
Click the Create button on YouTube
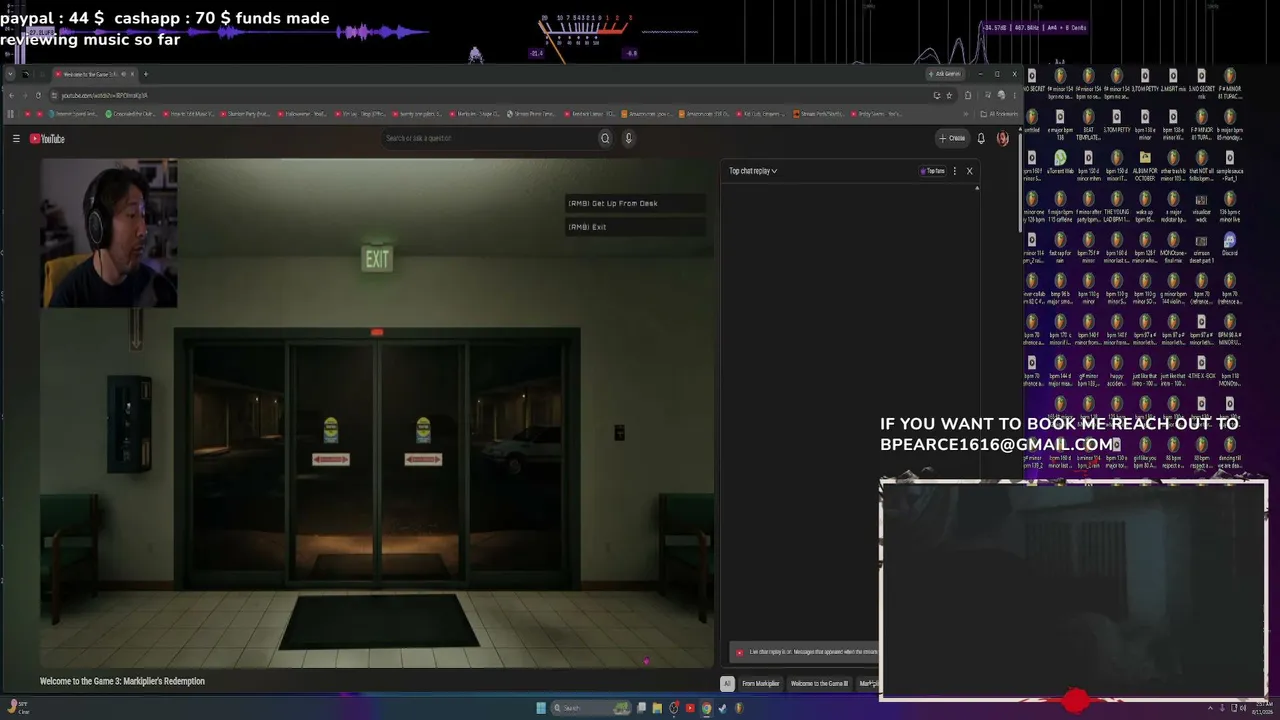(x=952, y=139)
